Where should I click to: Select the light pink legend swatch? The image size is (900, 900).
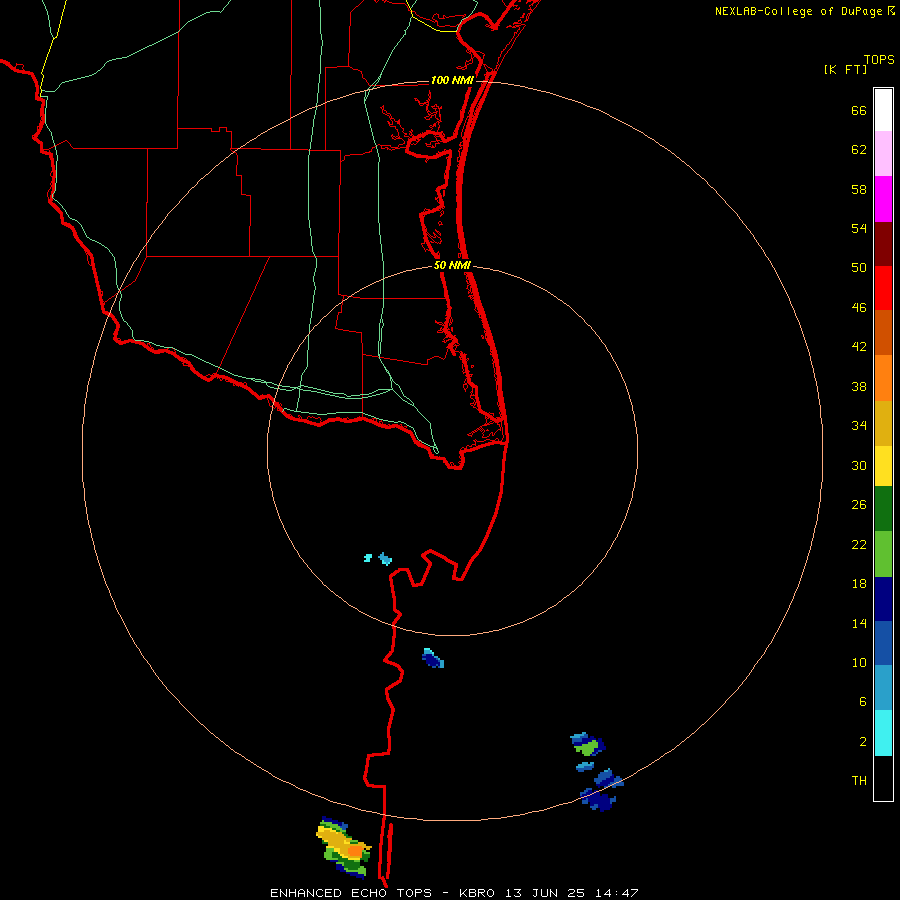(883, 154)
